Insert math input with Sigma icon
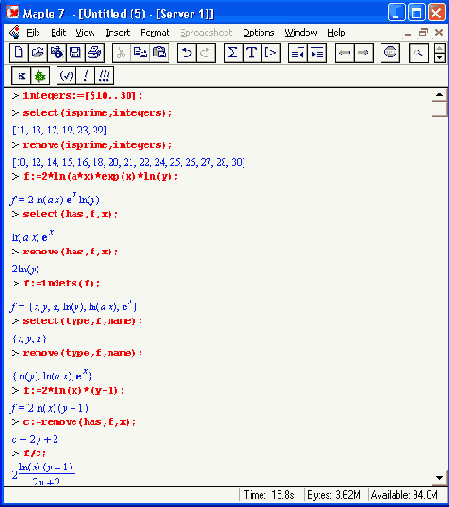Viewport: 449px width, 507px height. (x=233, y=53)
